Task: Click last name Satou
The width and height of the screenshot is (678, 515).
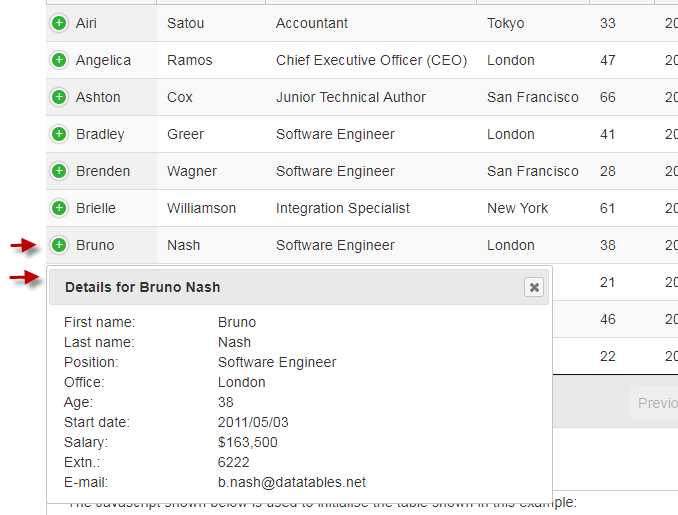Action: coord(185,23)
